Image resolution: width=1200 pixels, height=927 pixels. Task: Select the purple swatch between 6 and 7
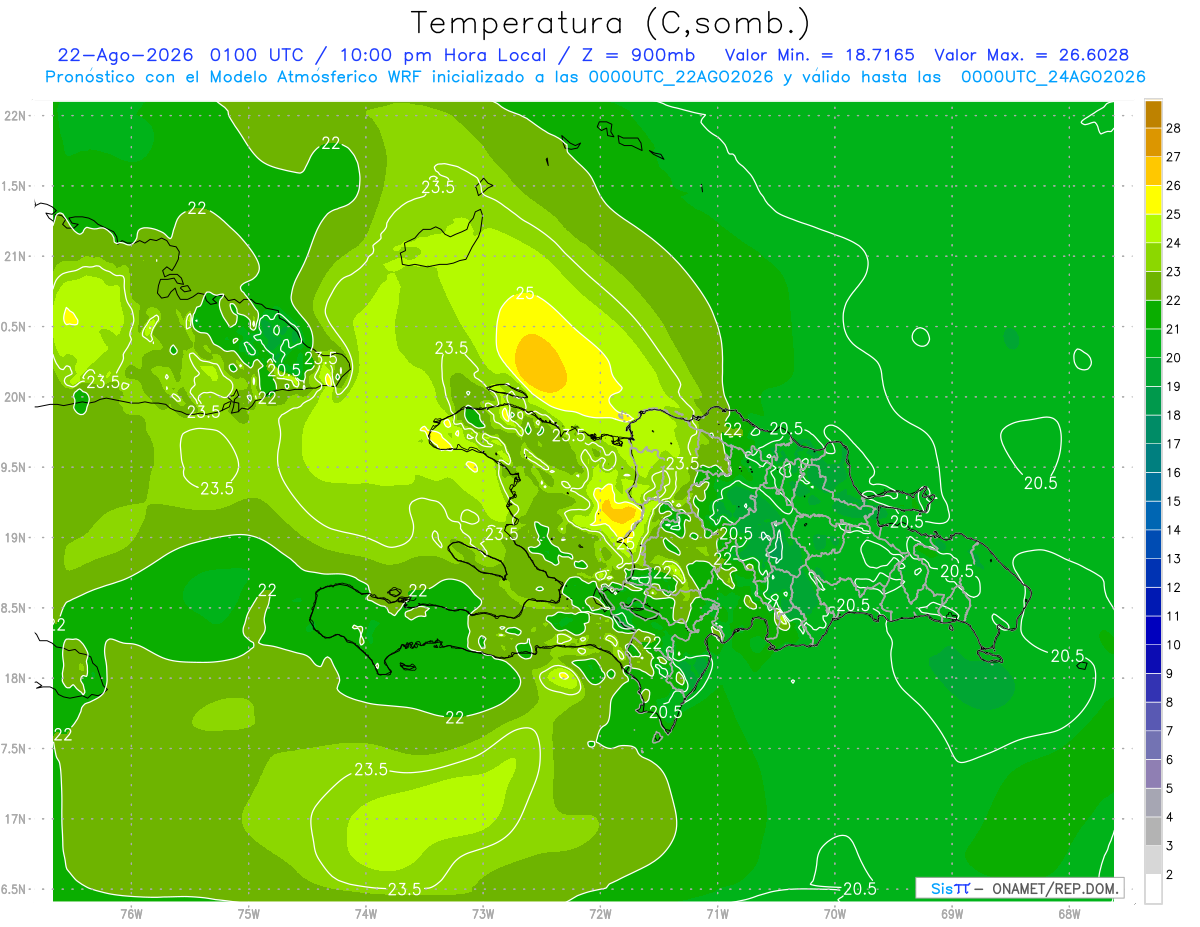pos(1153,745)
